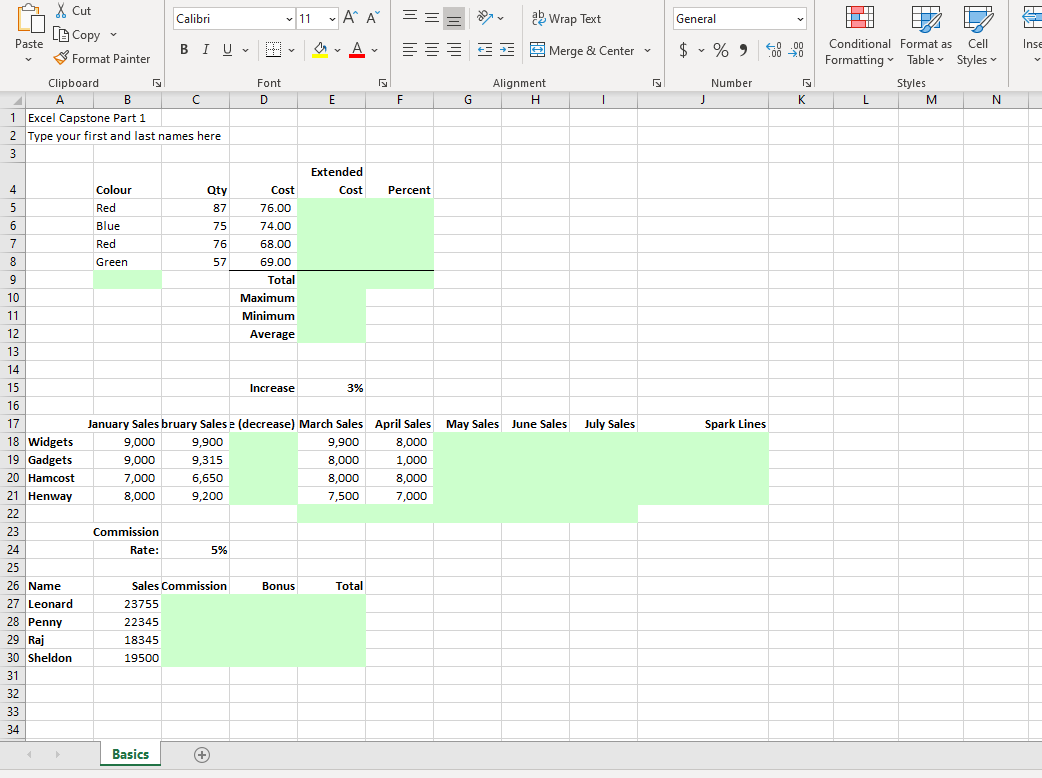This screenshot has width=1042, height=778.
Task: Open Font settings dialog launcher
Action: pyautogui.click(x=383, y=83)
